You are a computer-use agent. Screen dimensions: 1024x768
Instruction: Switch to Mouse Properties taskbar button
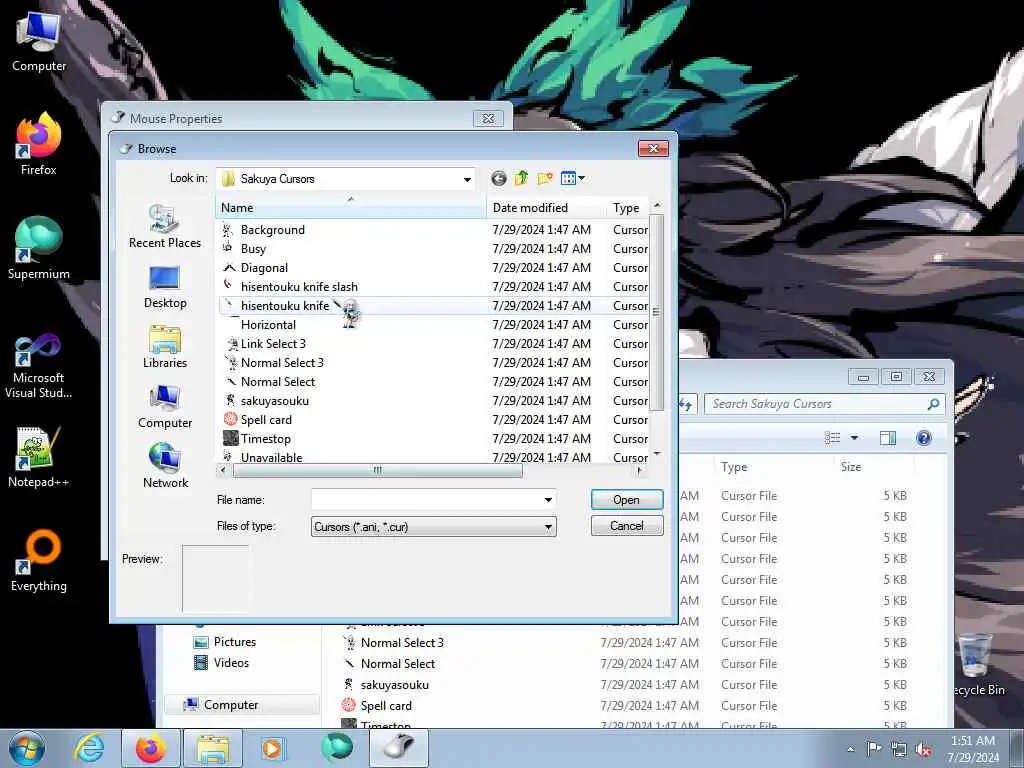point(399,748)
